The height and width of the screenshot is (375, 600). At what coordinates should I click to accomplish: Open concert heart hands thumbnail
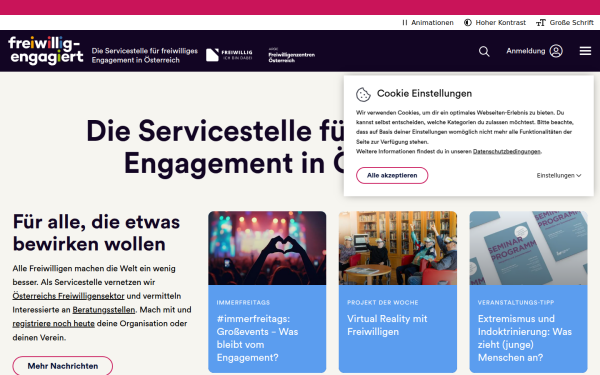[x=267, y=248]
